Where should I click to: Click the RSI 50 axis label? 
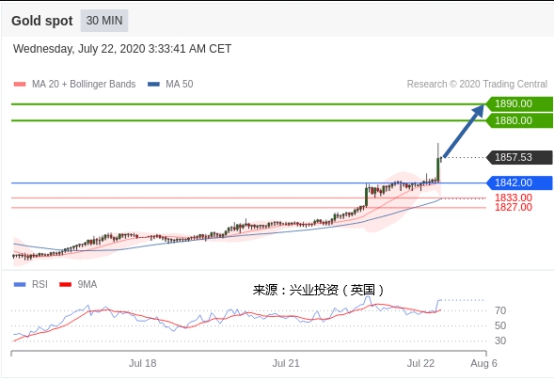(x=500, y=326)
